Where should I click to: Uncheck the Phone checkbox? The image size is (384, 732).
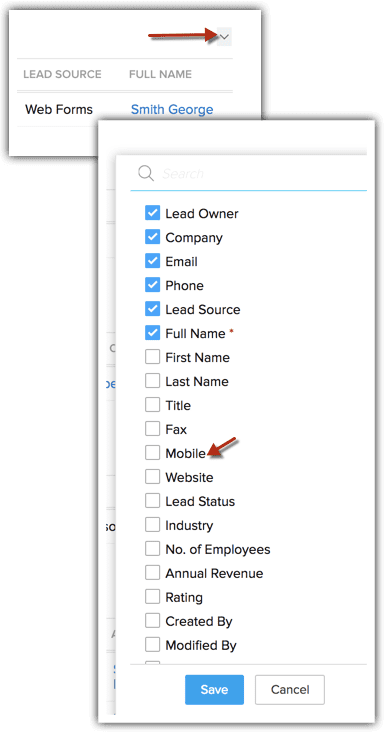tap(152, 285)
